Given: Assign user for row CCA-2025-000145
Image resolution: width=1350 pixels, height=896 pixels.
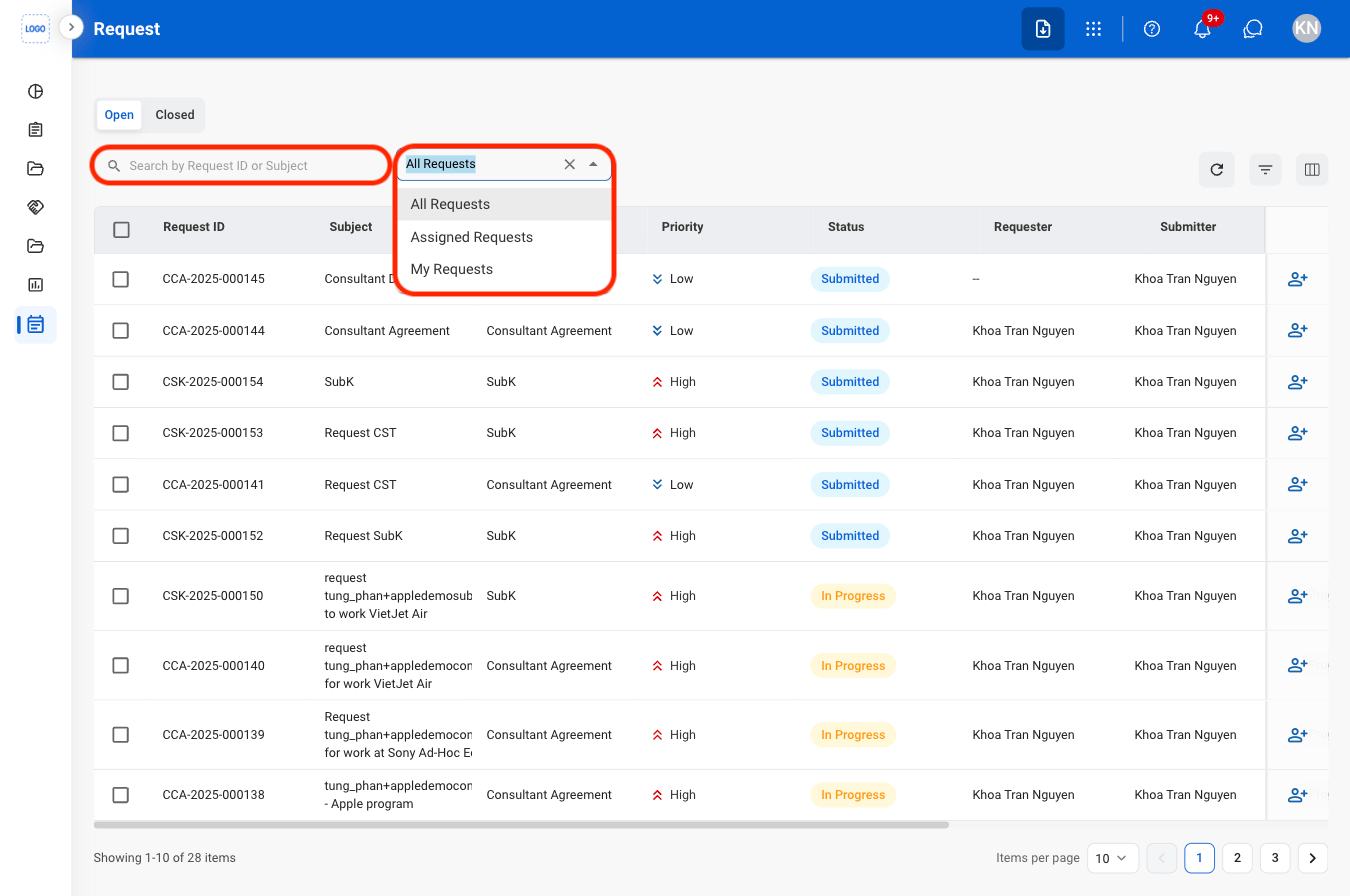Looking at the screenshot, I should 1298,279.
